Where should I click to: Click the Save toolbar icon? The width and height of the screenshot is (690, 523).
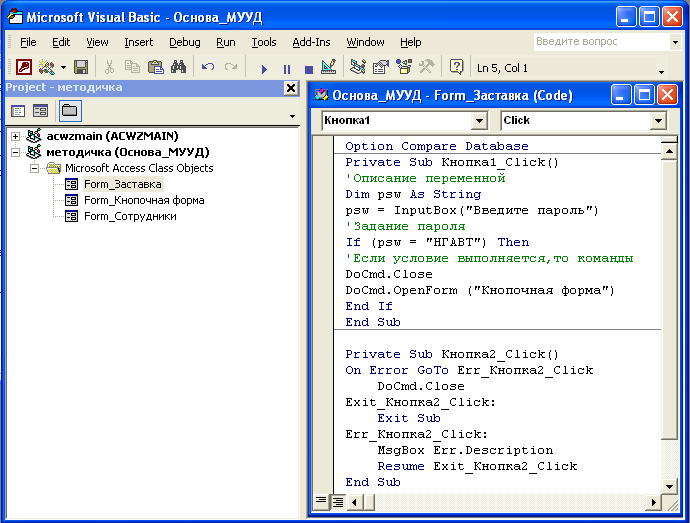(81, 67)
